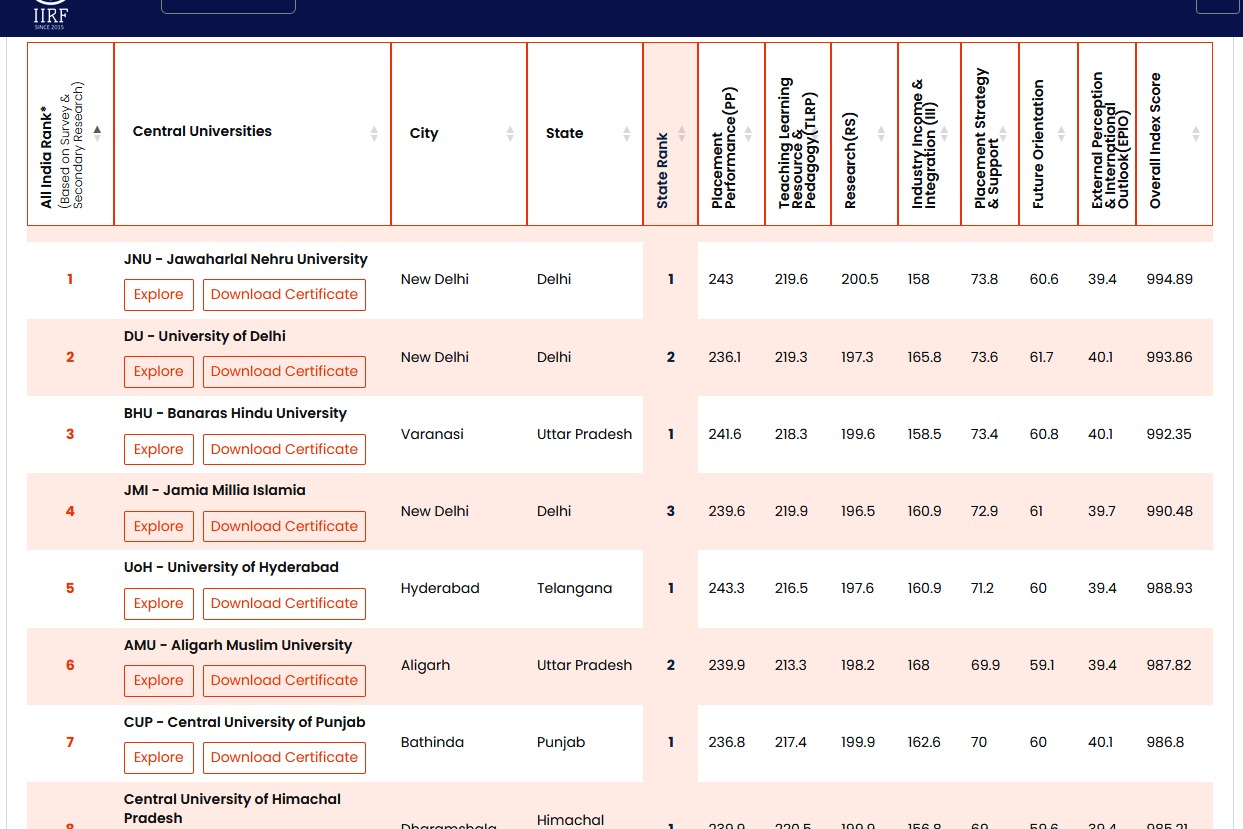Download Certificate for JMI - Jamia Millia Islamia
The height and width of the screenshot is (829, 1243).
tap(284, 526)
